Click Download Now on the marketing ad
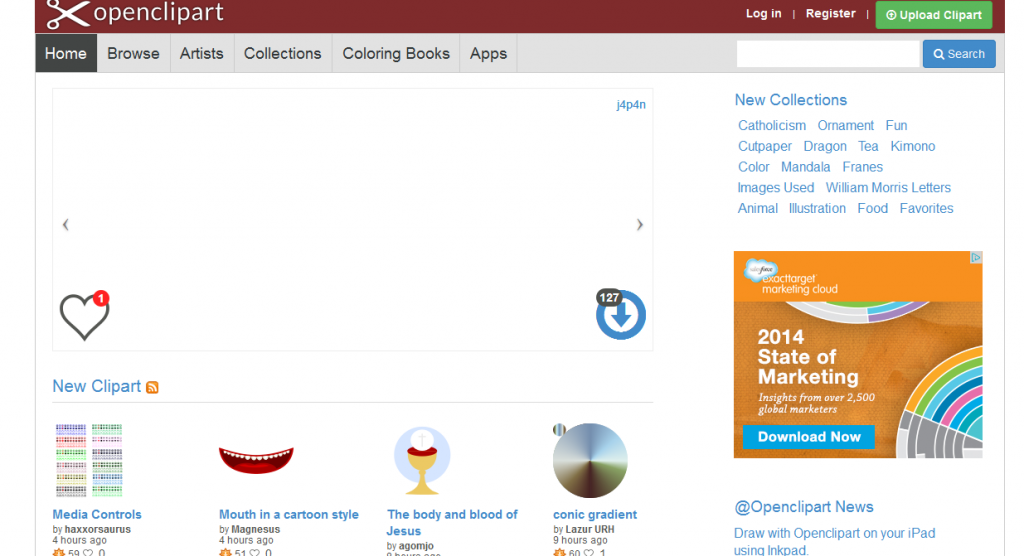 808,437
